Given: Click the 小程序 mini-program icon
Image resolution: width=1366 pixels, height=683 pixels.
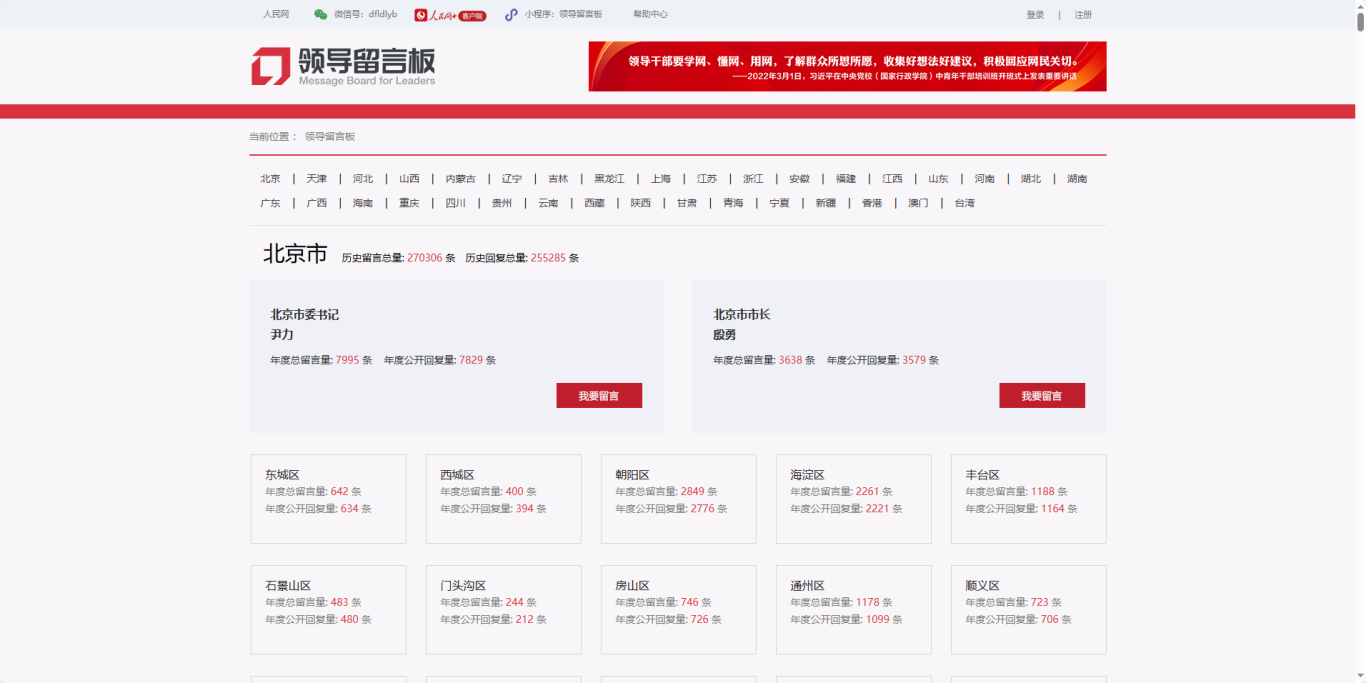Looking at the screenshot, I should [x=511, y=15].
